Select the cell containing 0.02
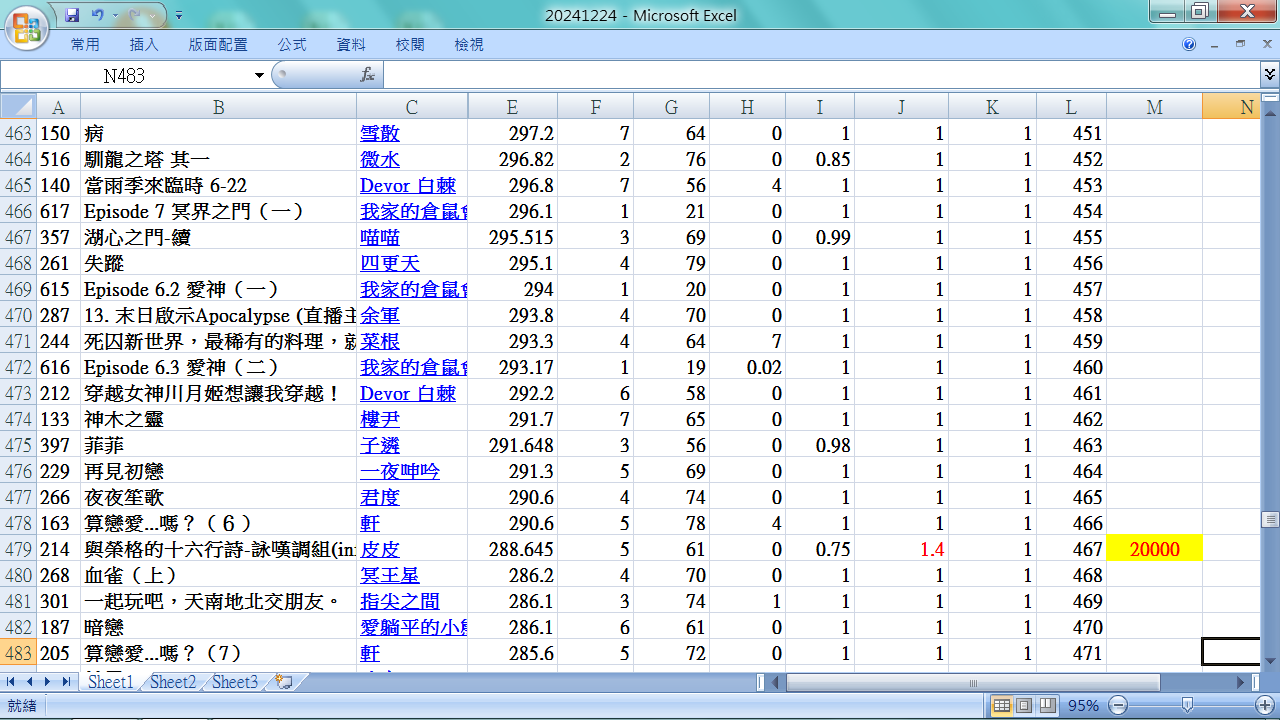 [x=747, y=367]
